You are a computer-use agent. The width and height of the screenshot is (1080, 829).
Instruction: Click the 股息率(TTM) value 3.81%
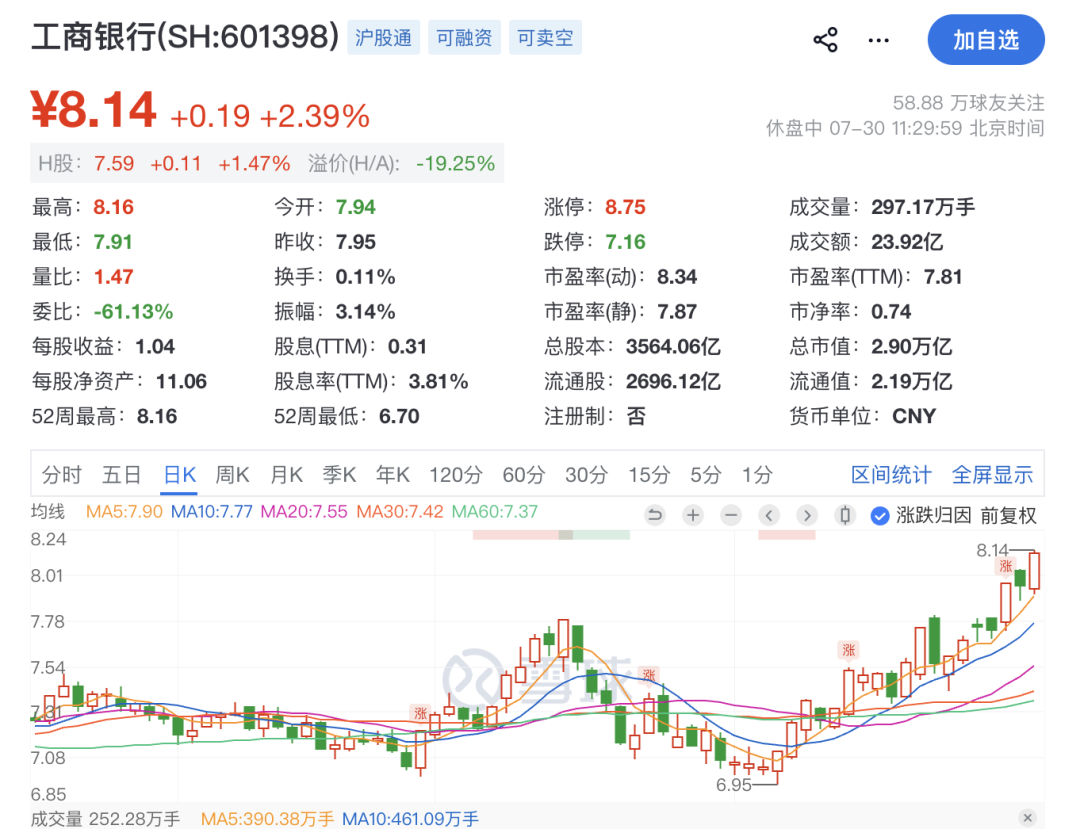pyautogui.click(x=439, y=381)
